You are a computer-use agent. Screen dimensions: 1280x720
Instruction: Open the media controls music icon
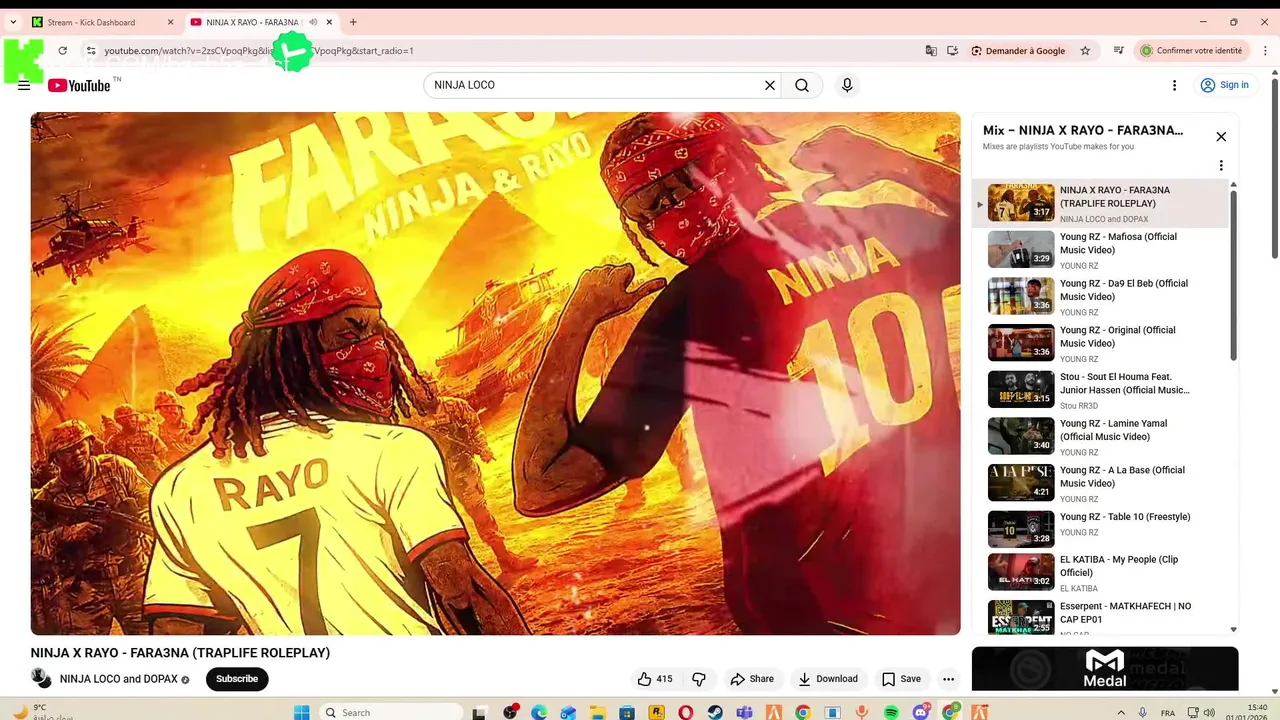click(1118, 51)
